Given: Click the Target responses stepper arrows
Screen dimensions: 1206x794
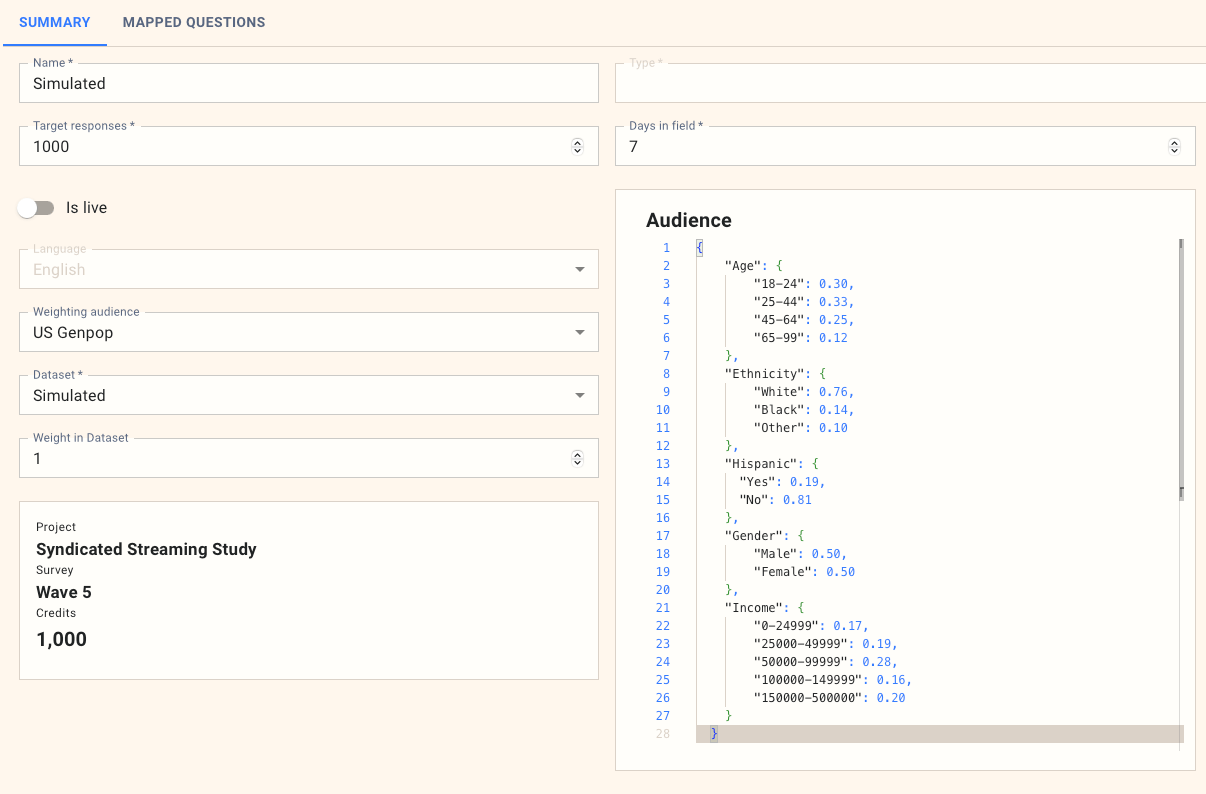Looking at the screenshot, I should click(x=577, y=147).
